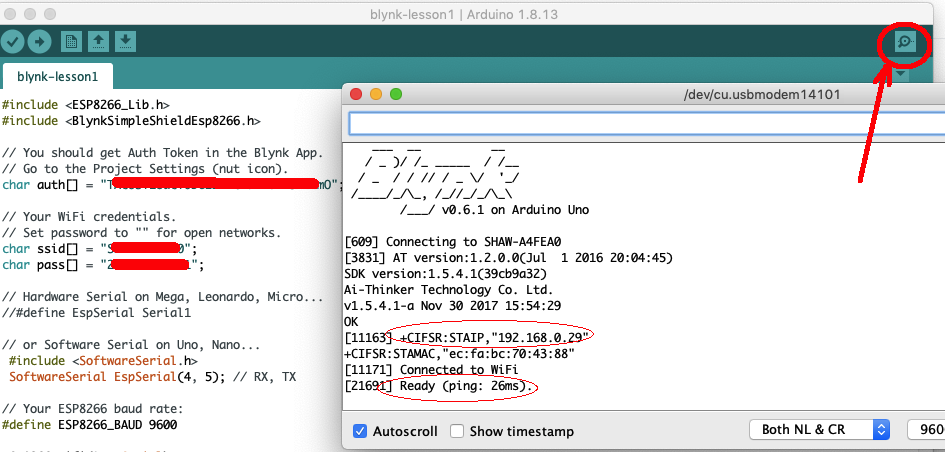The height and width of the screenshot is (452, 945).
Task: Click the '+CIFSR:STAIP' IP address line
Action: click(466, 337)
